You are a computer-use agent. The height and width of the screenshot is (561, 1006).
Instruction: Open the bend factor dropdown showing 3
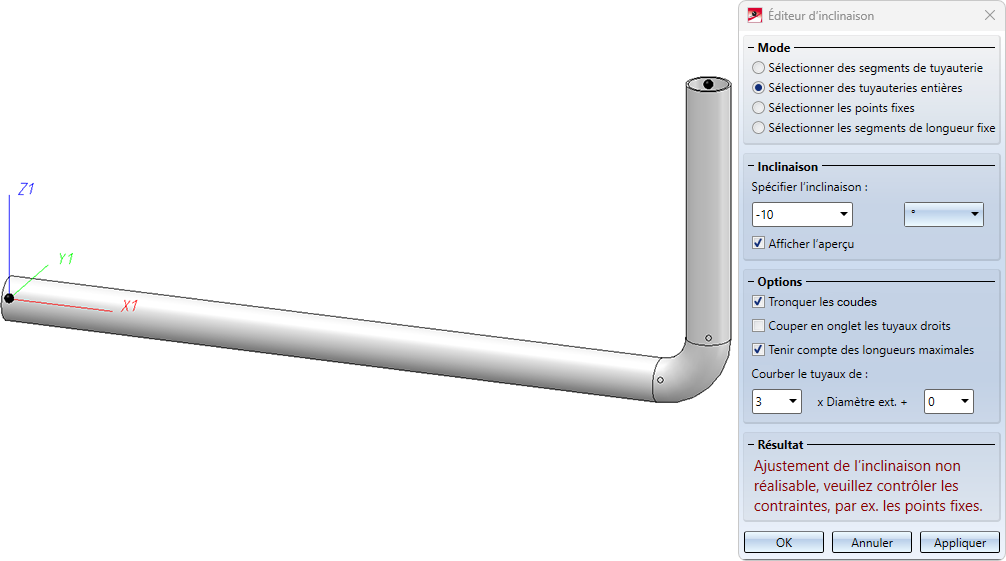pyautogui.click(x=792, y=402)
